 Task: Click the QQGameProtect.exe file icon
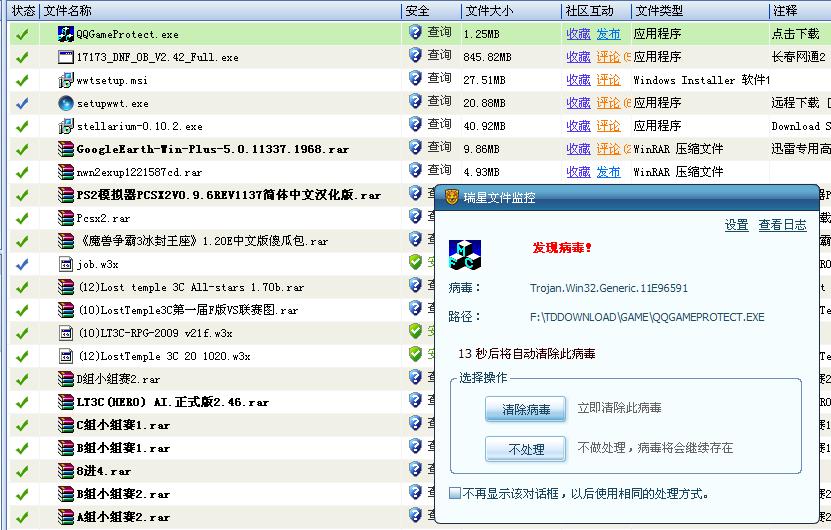click(x=66, y=34)
